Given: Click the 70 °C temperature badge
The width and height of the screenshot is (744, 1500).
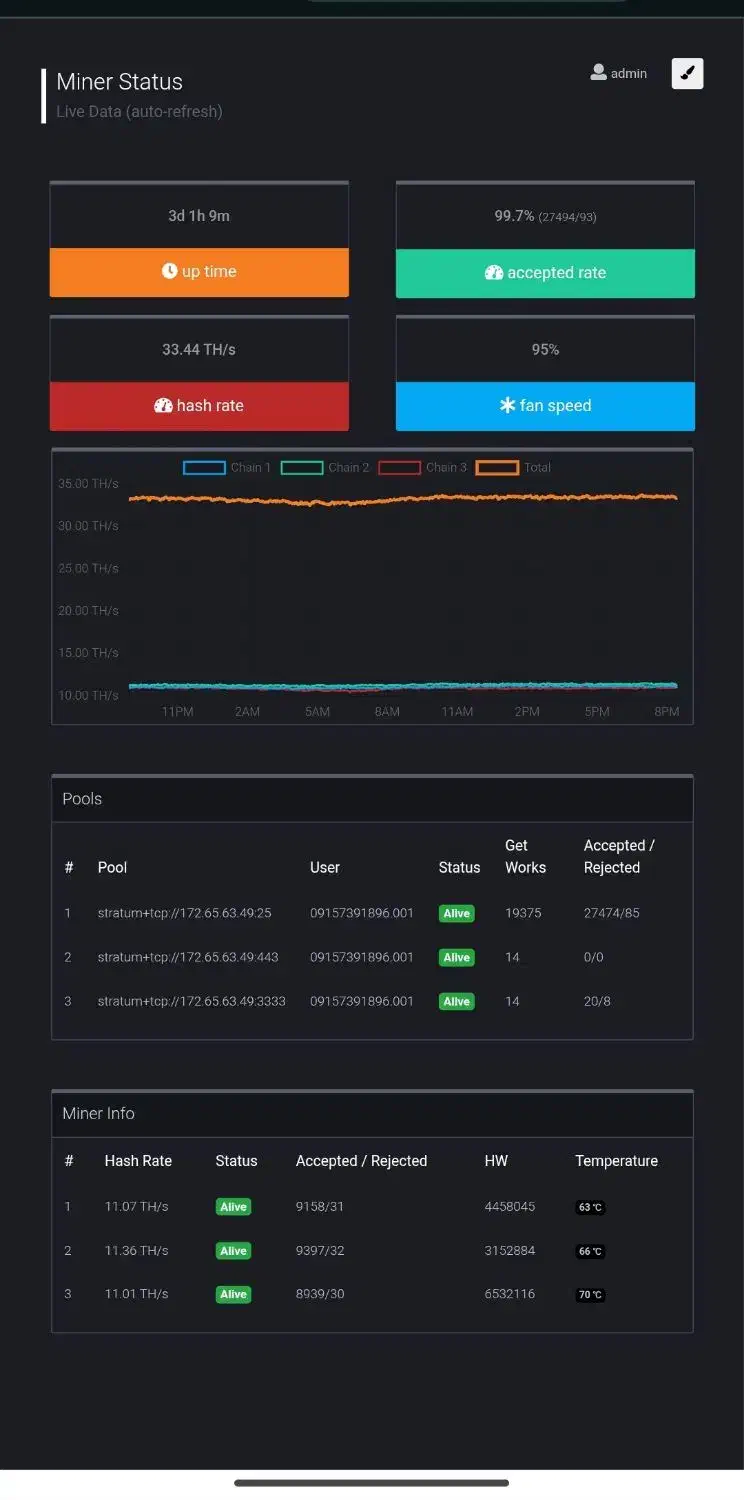Looking at the screenshot, I should click(x=590, y=1295).
